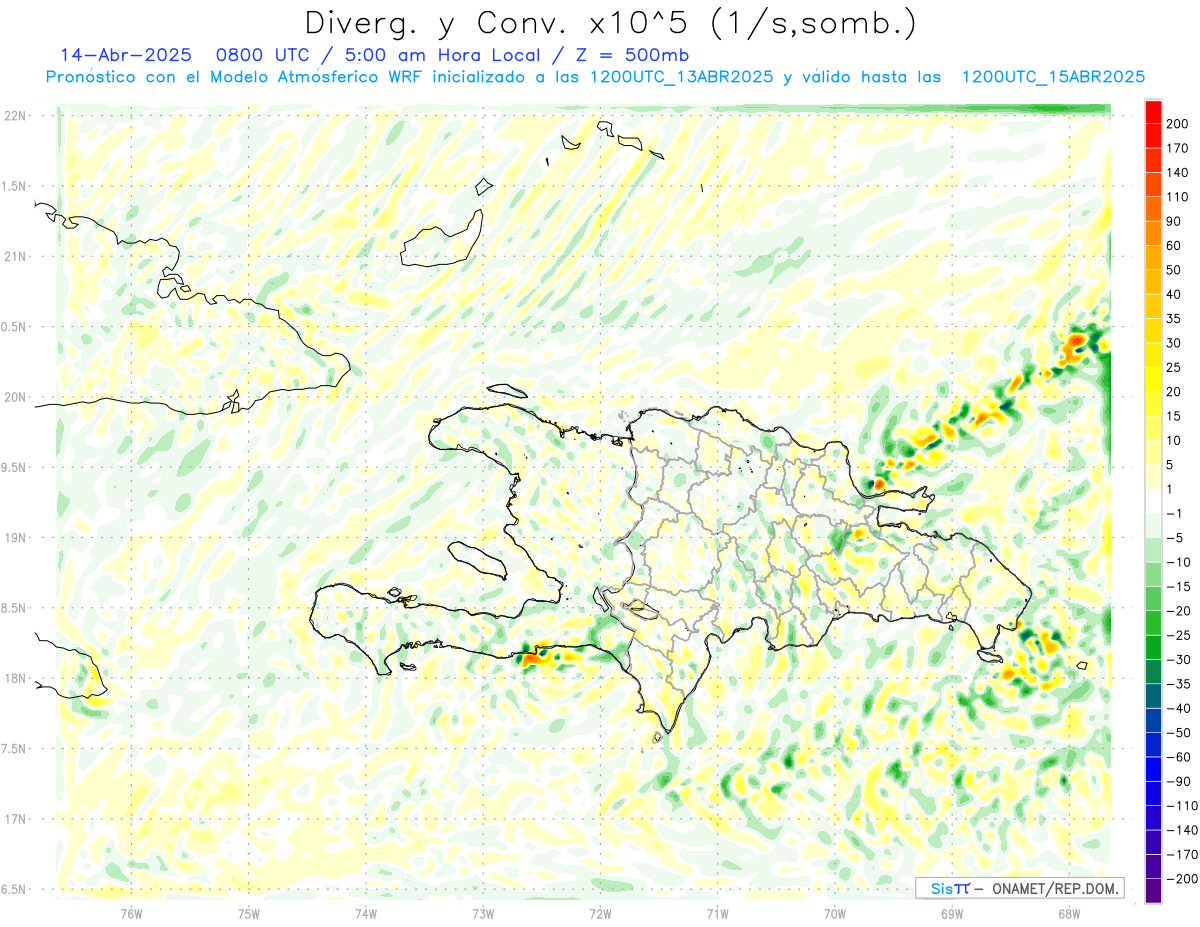Click the '19N' latitude label
1200x927 pixels.
point(14,538)
